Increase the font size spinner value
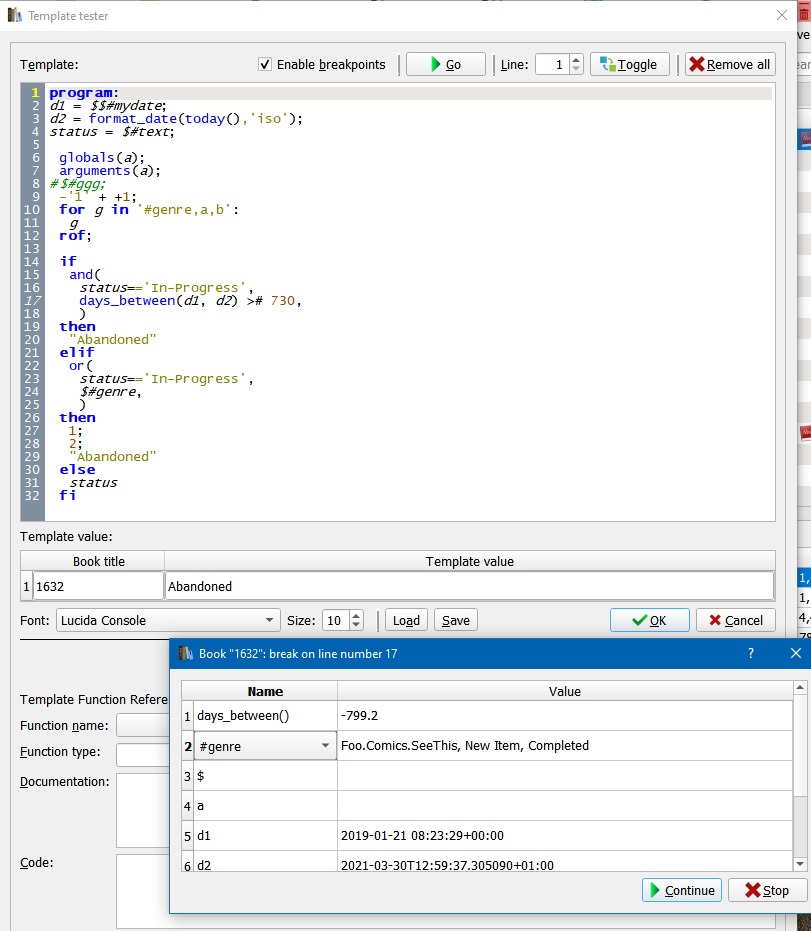This screenshot has height=931, width=811. [x=357, y=615]
